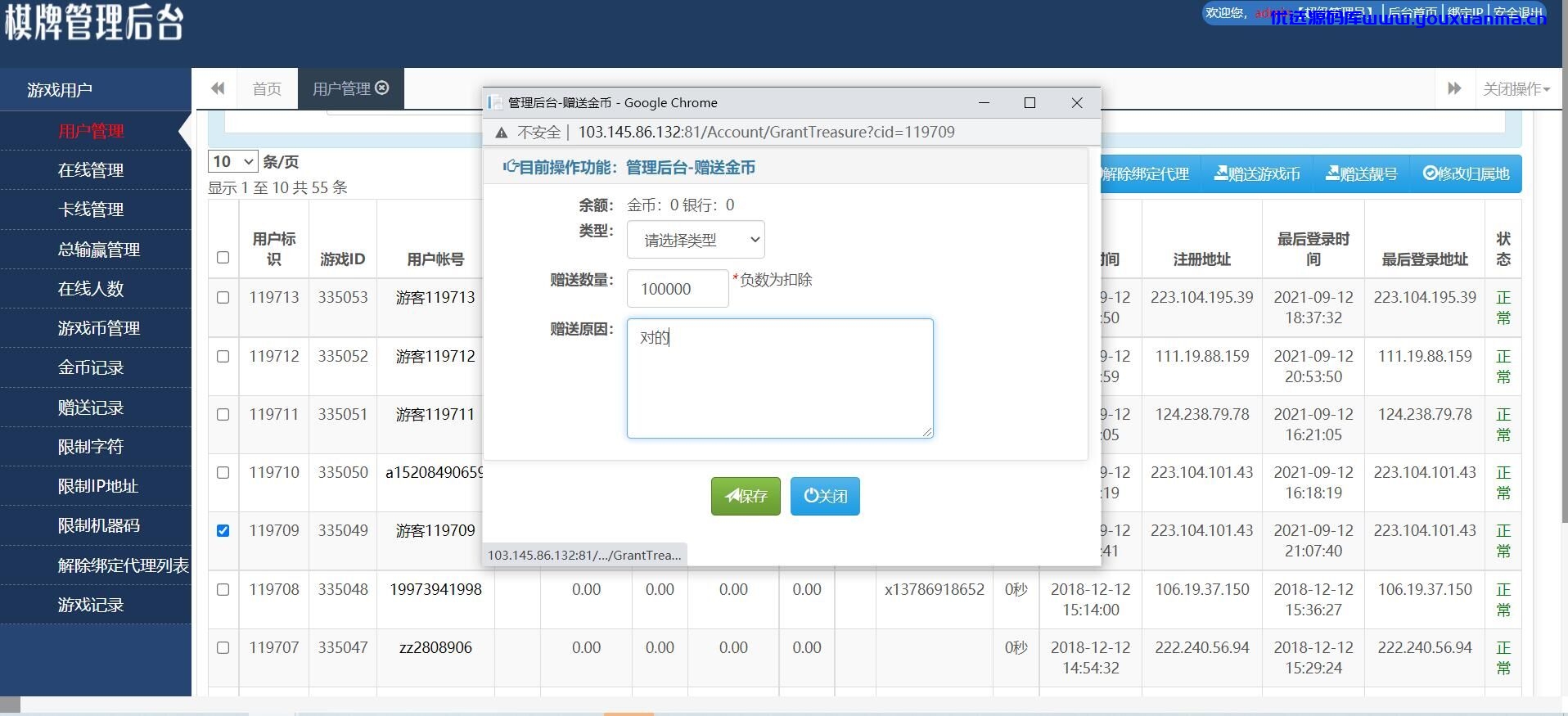Click the blue 关闭 button in popup

click(x=825, y=496)
